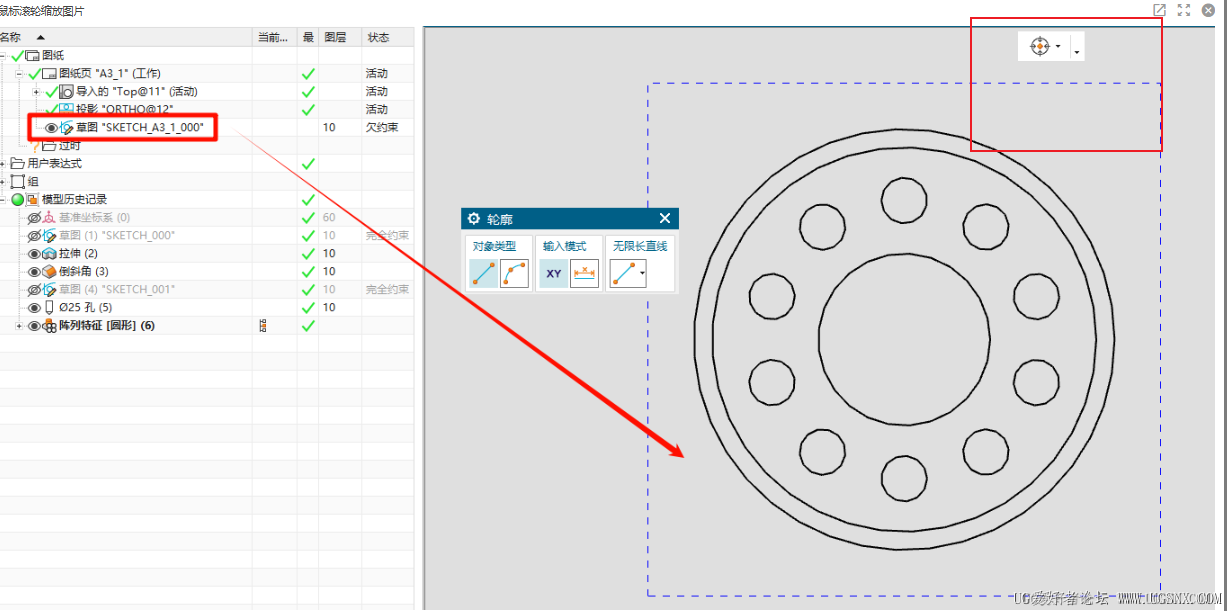
Task: Toggle visibility eye of SKETCH_A3_1_000
Action: point(51,127)
